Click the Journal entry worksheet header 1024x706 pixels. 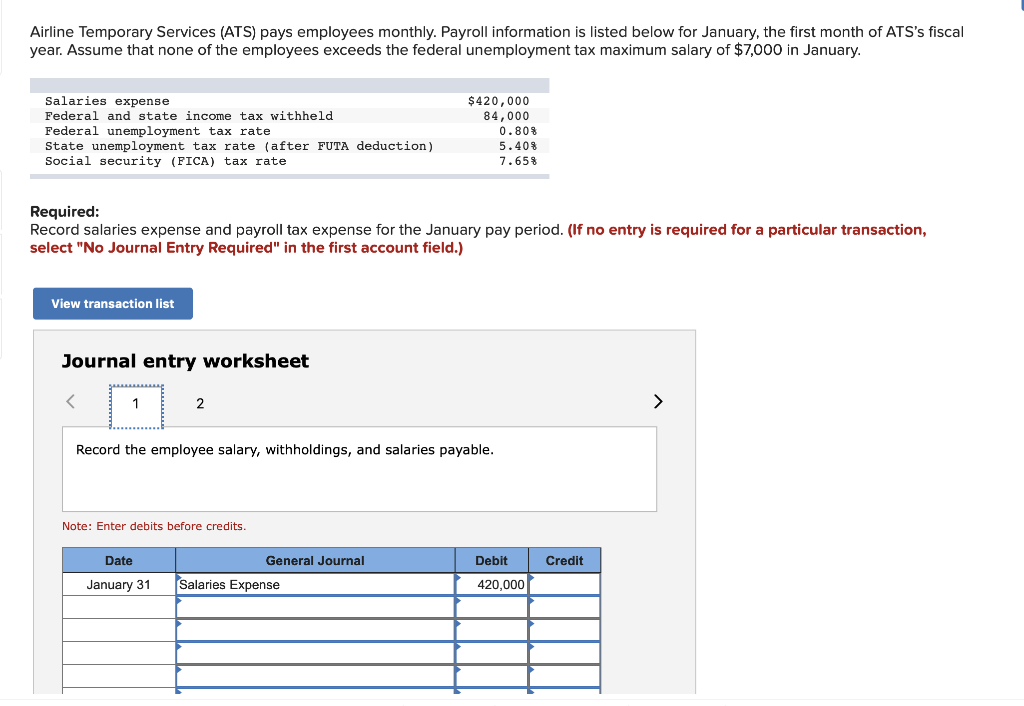click(185, 361)
